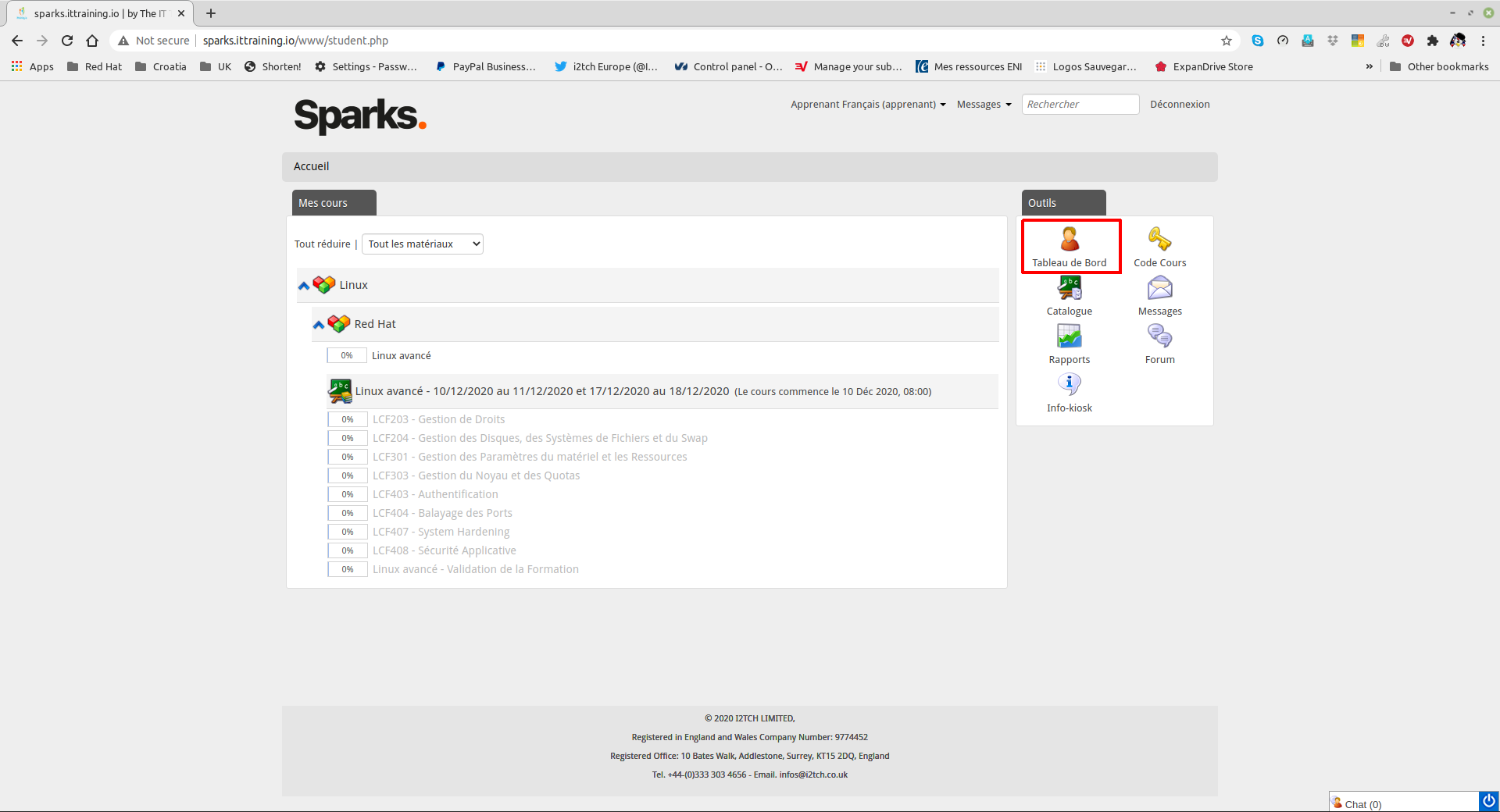Click the 0% progress bar for LCF204
The height and width of the screenshot is (812, 1500).
[348, 438]
